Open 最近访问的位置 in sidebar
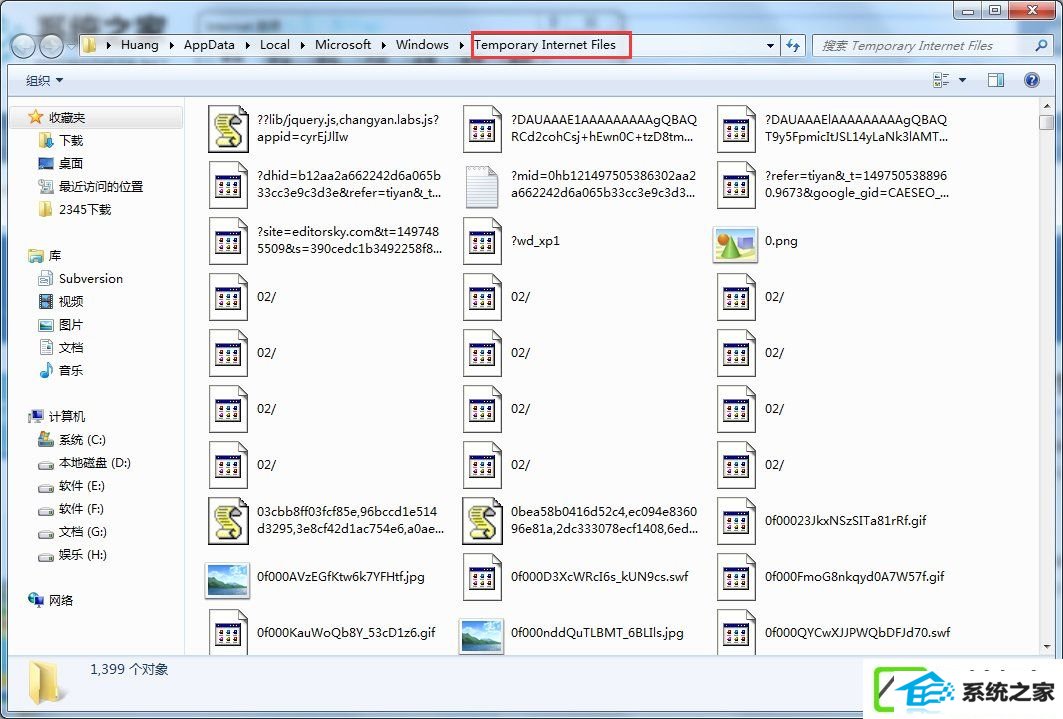1063x719 pixels. 100,186
